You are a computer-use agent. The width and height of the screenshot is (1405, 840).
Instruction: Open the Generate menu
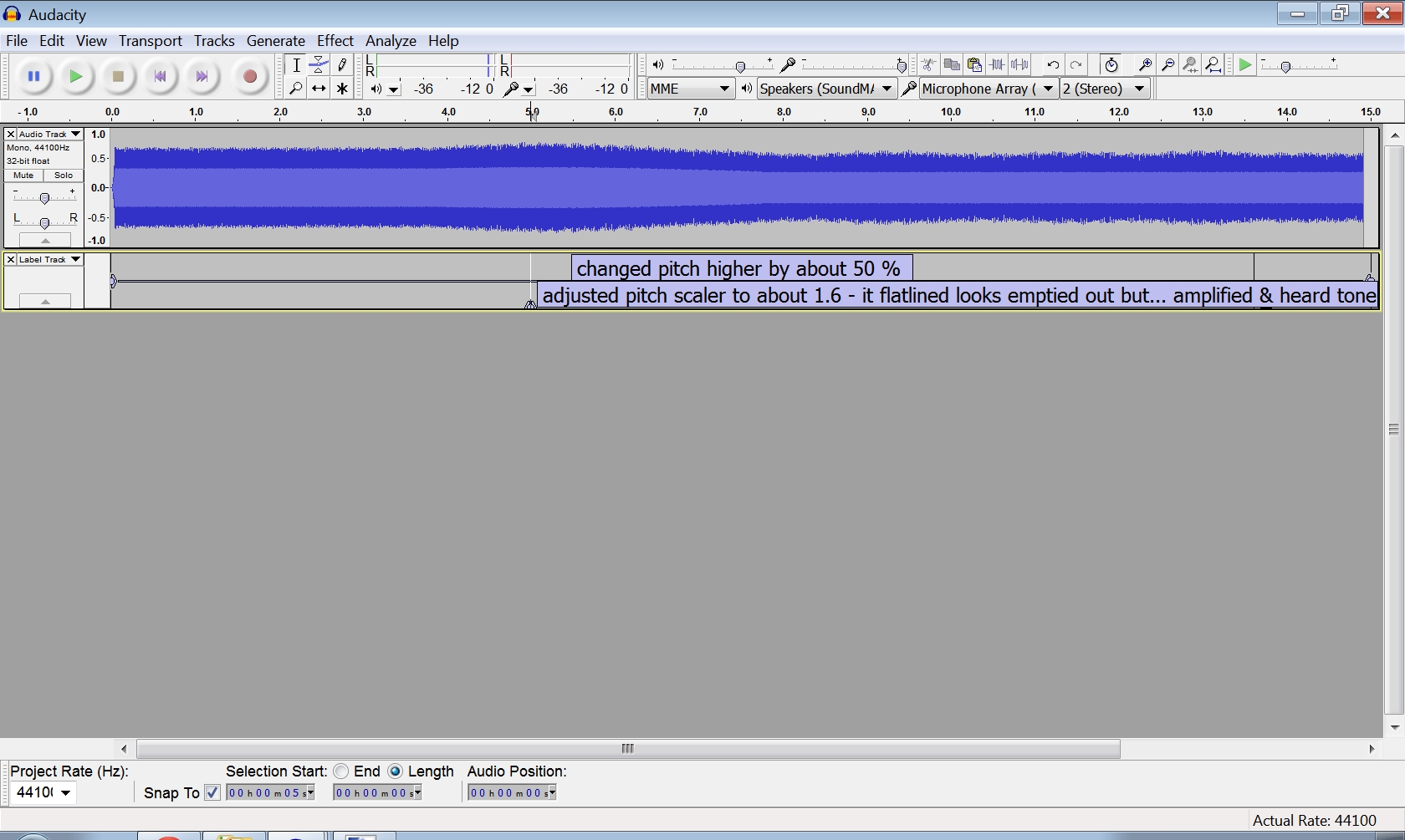click(275, 41)
